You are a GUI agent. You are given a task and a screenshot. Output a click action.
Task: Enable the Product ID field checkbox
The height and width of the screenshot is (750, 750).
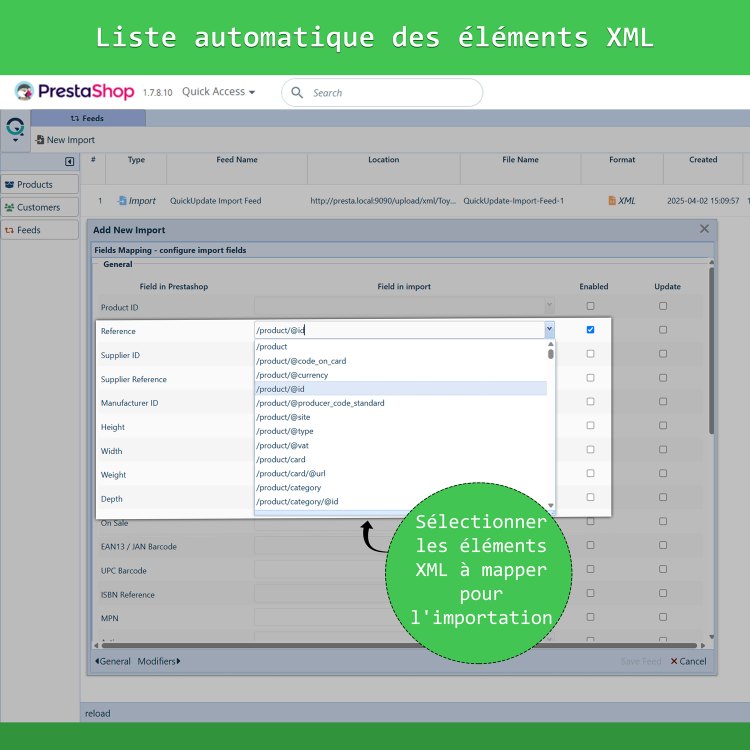[590, 306]
